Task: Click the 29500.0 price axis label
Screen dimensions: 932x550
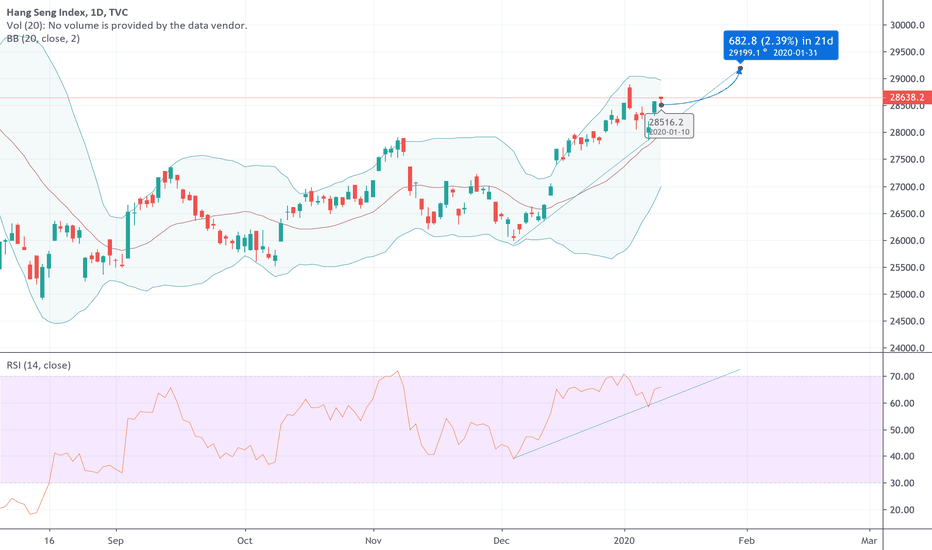Action: tap(907, 52)
